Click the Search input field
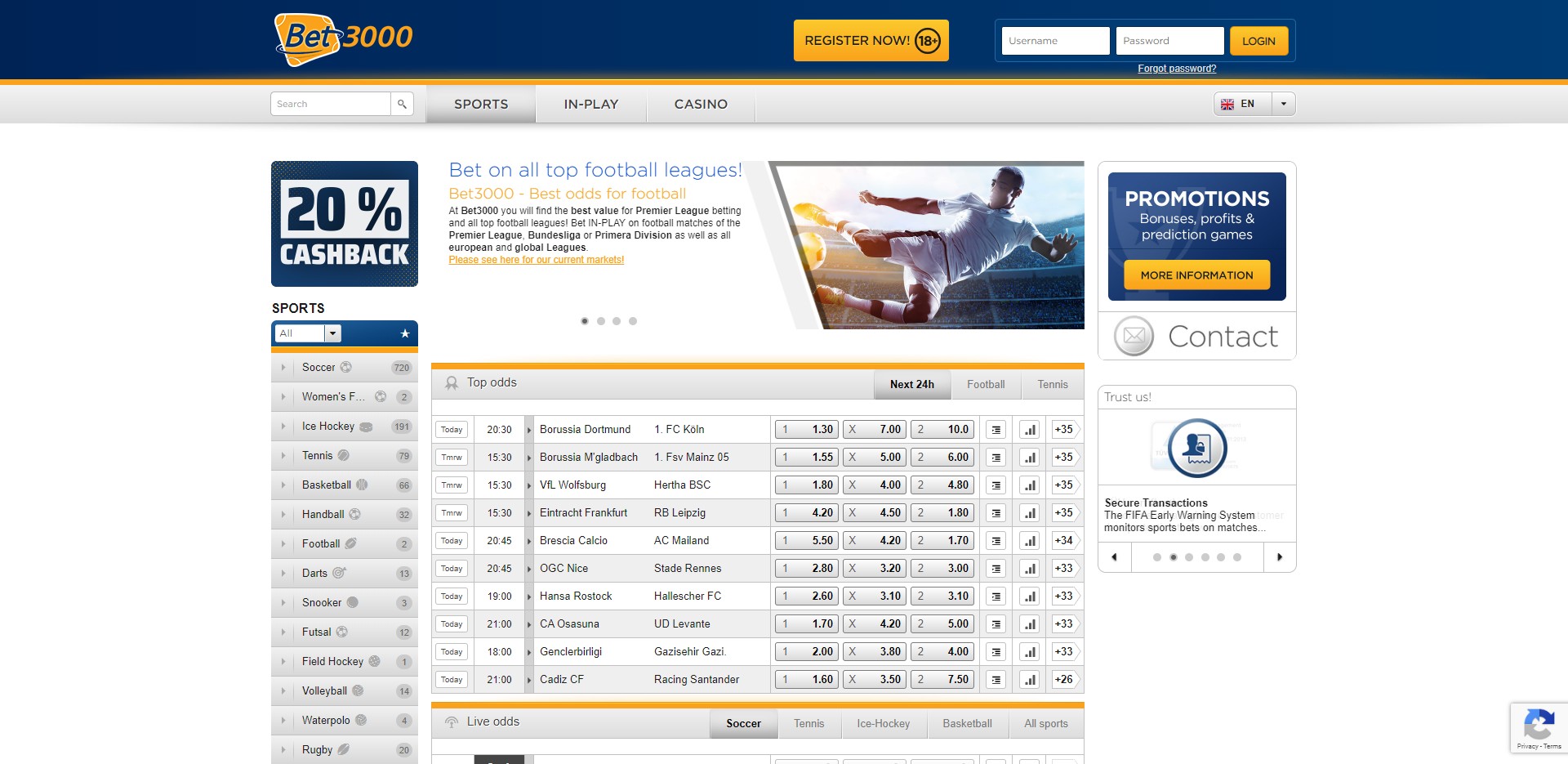The width and height of the screenshot is (1568, 764). pos(331,104)
